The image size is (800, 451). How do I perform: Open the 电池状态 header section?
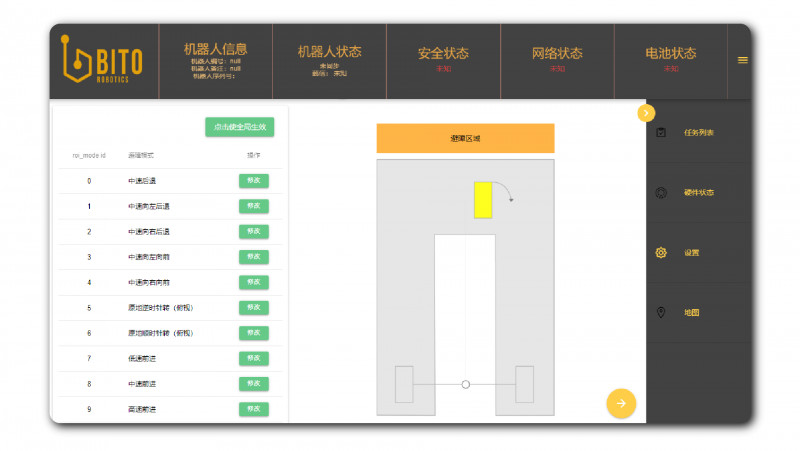coord(670,60)
